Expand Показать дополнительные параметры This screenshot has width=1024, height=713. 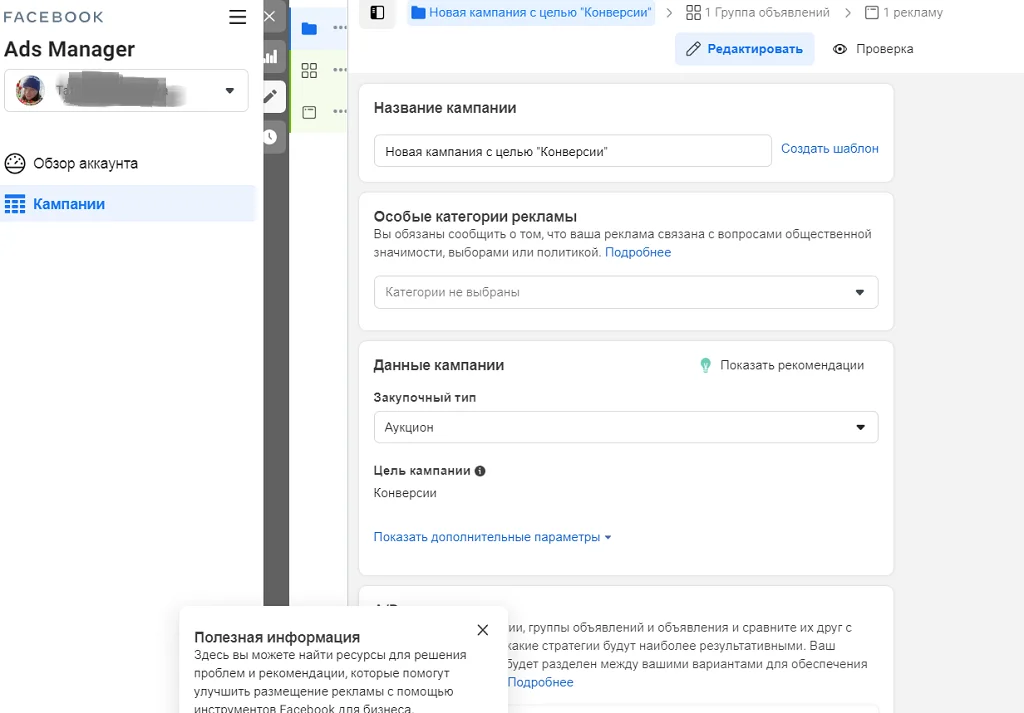pos(492,537)
